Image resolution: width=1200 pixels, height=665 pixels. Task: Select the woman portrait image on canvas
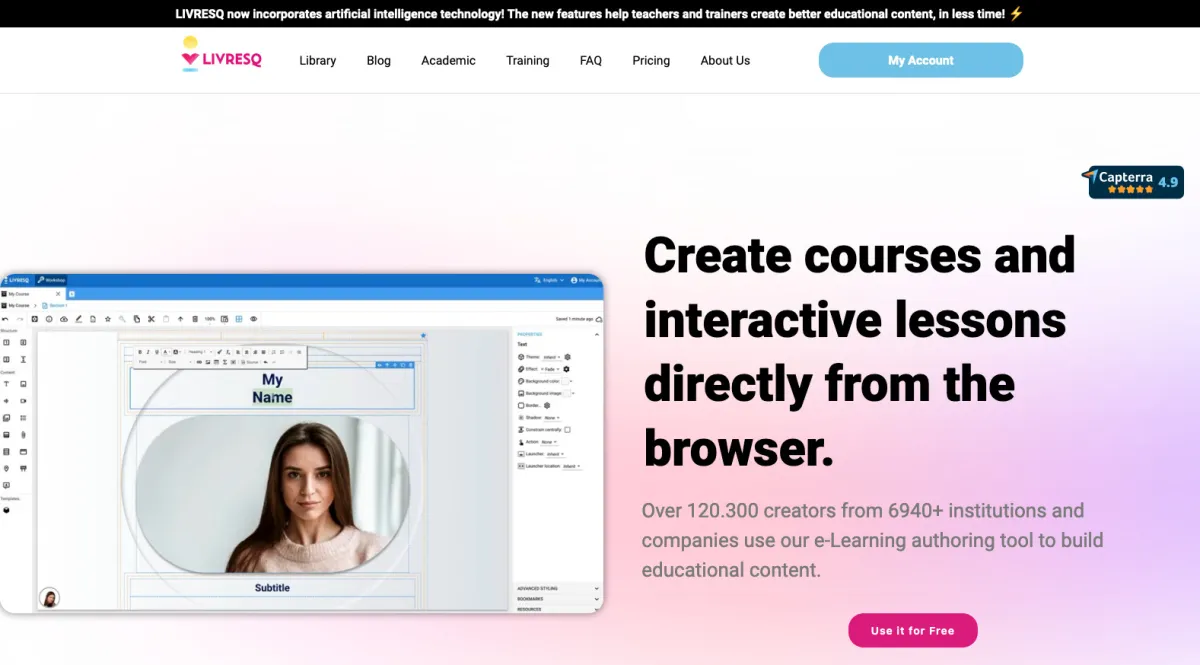click(273, 495)
